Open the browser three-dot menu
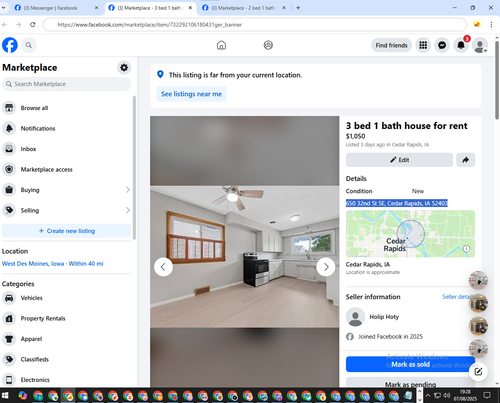Screen dimensions: 500x403 (x=491, y=24)
